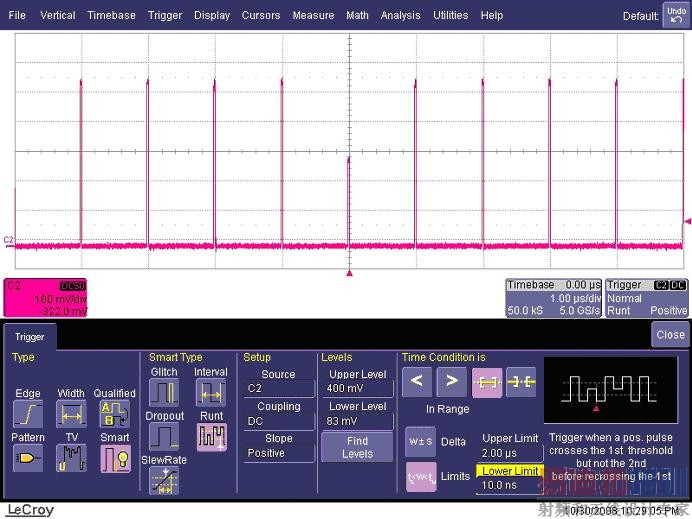692x519 pixels.
Task: Select the less-than time condition
Action: (416, 380)
